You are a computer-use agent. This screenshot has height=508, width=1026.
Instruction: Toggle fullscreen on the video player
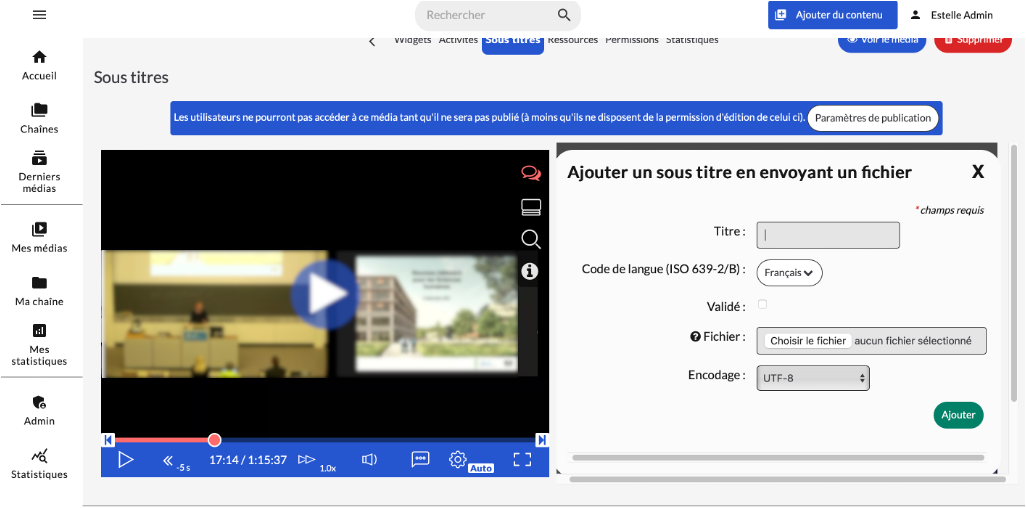[x=521, y=460]
